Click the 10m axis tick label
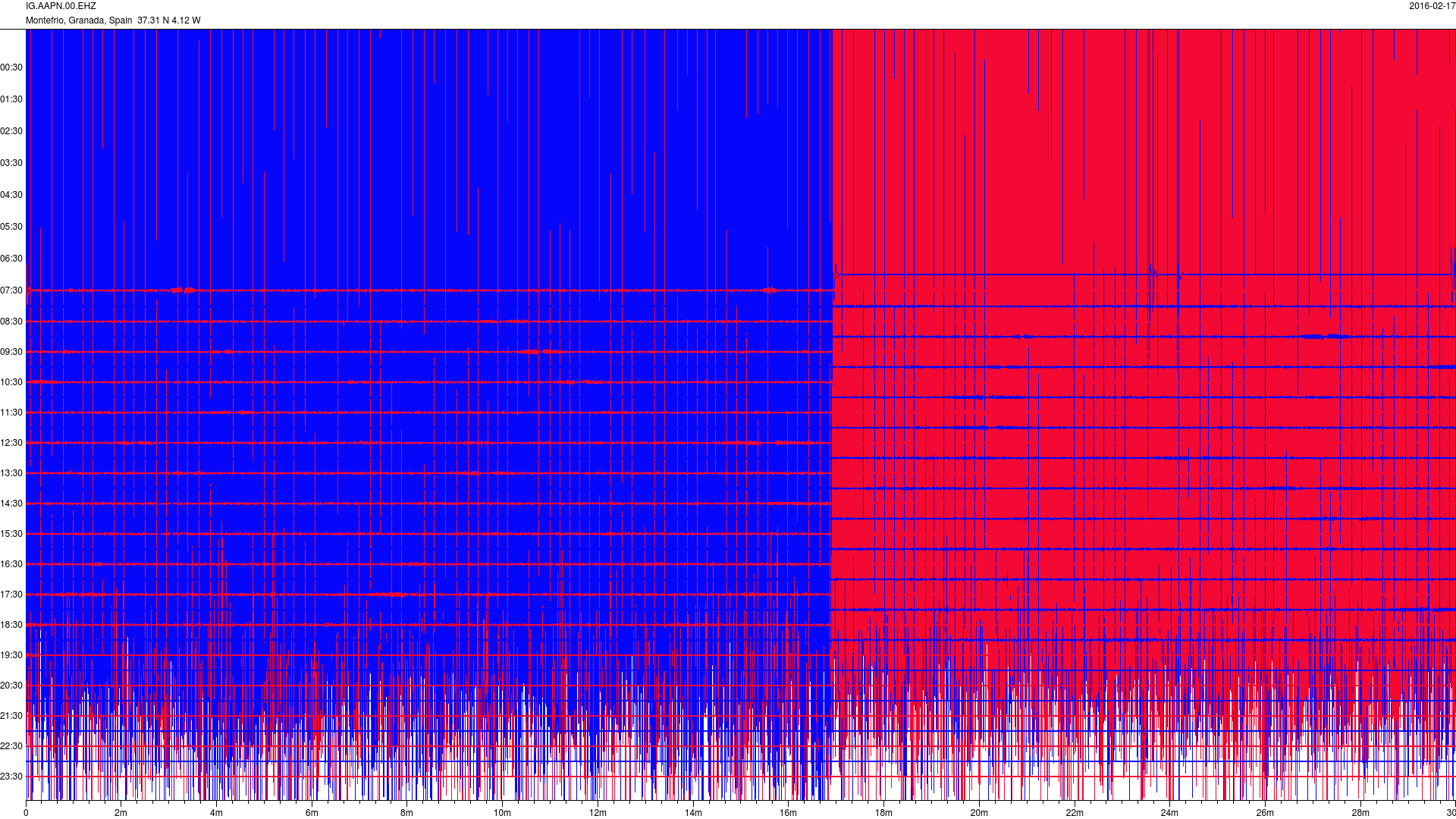 point(502,813)
